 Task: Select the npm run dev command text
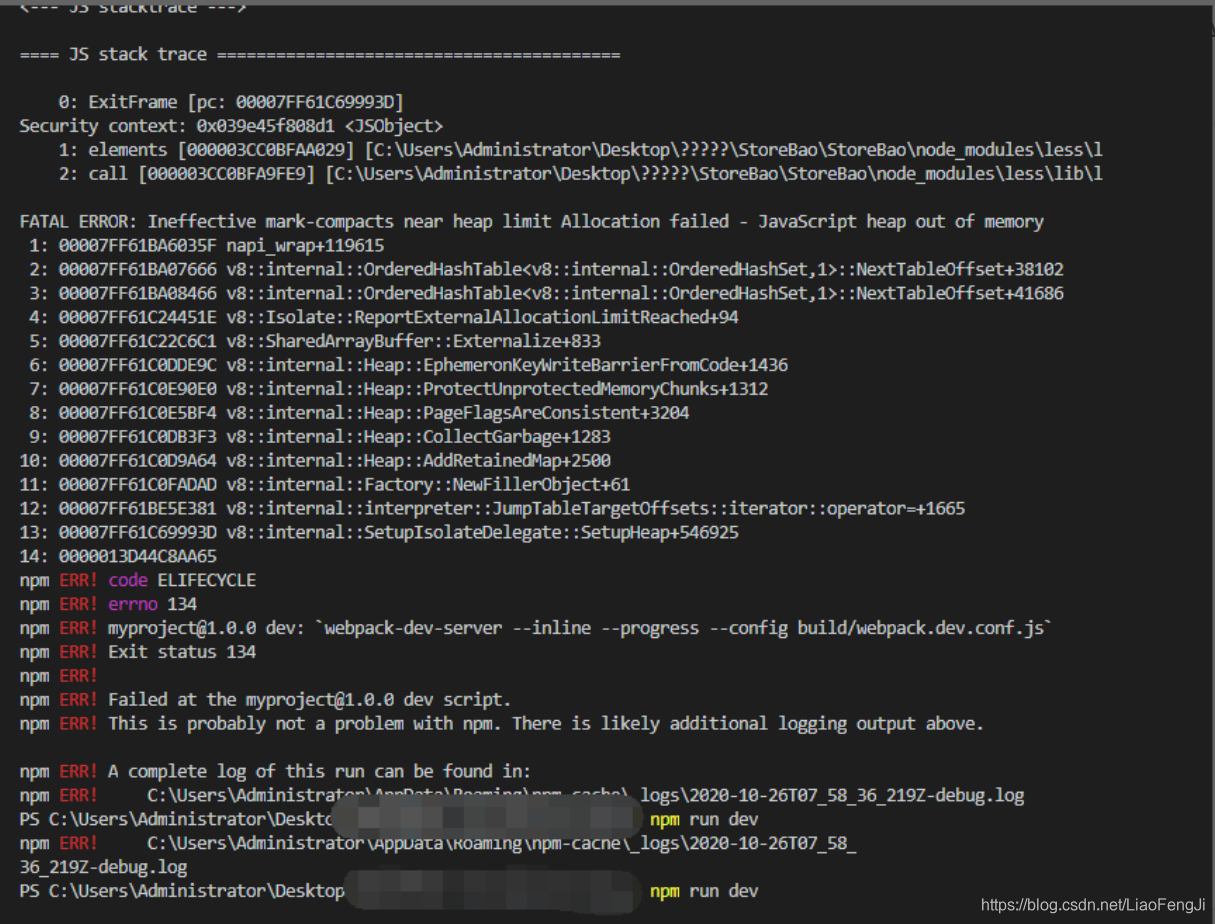[703, 818]
